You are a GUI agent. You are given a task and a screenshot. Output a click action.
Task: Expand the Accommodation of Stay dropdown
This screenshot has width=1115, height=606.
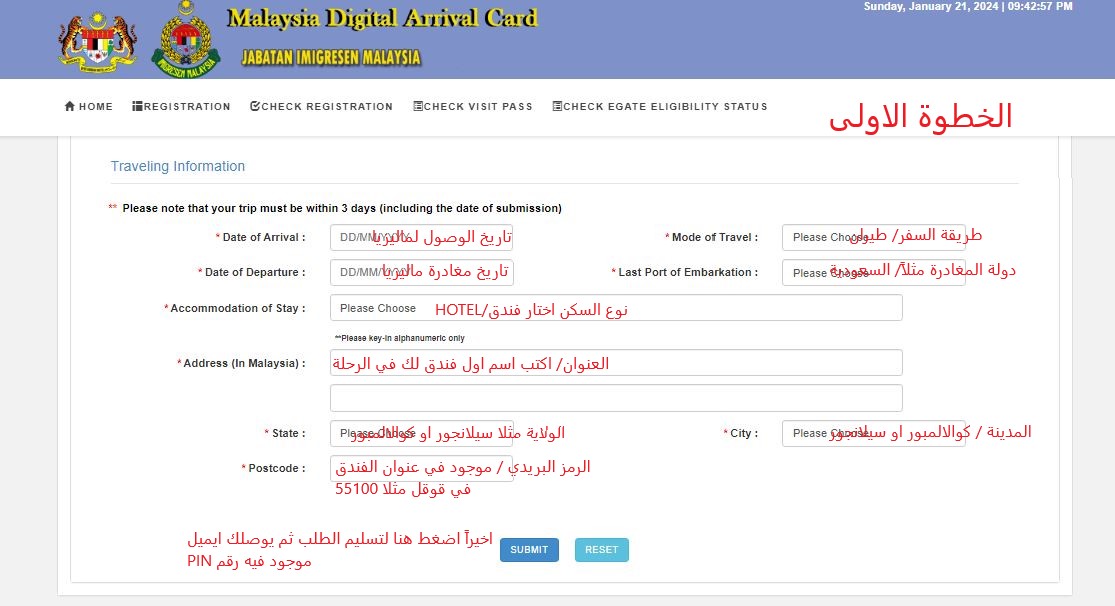tap(615, 308)
